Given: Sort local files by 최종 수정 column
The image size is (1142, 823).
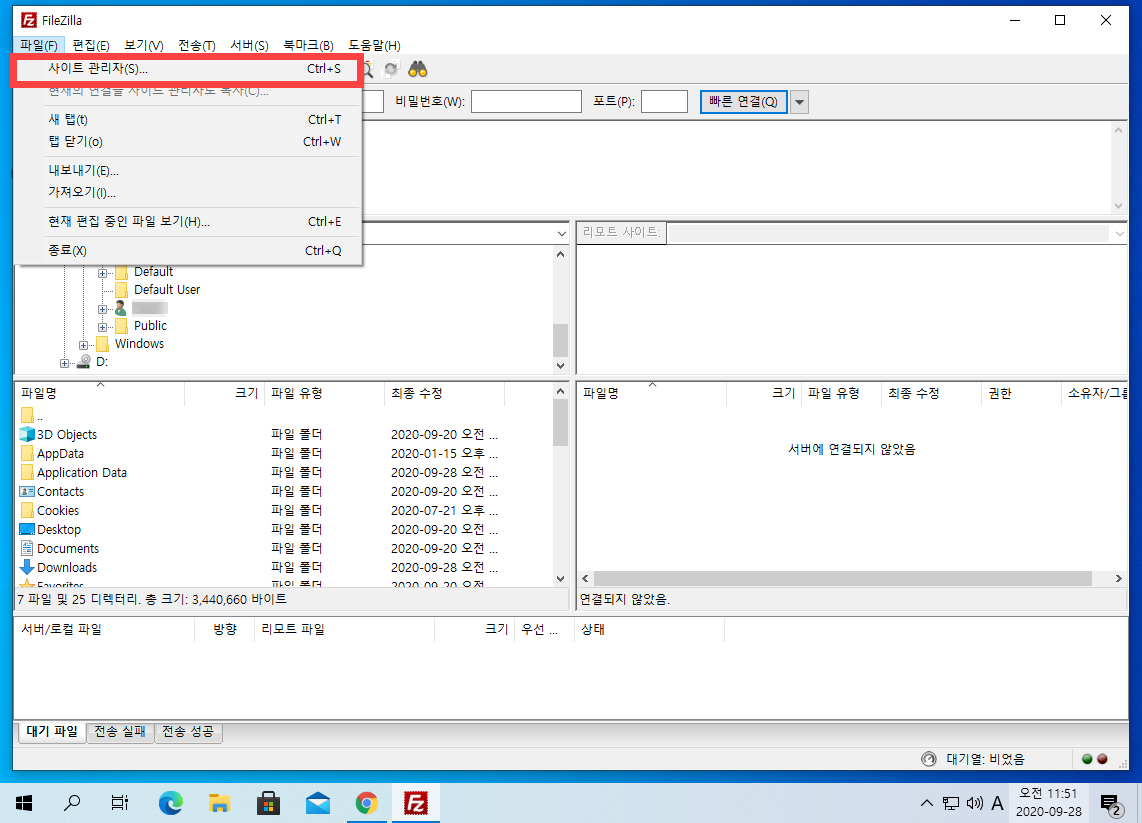Looking at the screenshot, I should 444,393.
